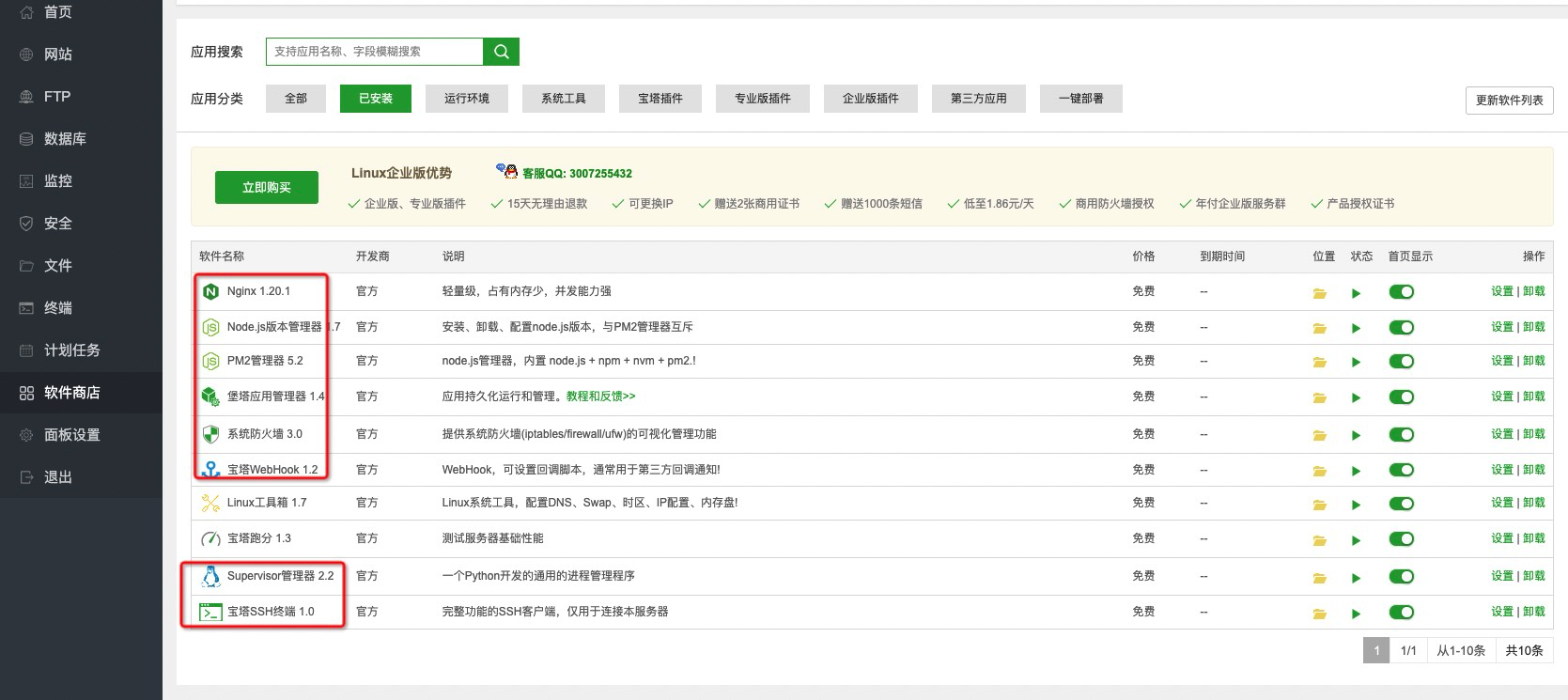This screenshot has width=1568, height=700.
Task: Open folder icon for 堡塔应用管理器 row
Action: (1320, 397)
